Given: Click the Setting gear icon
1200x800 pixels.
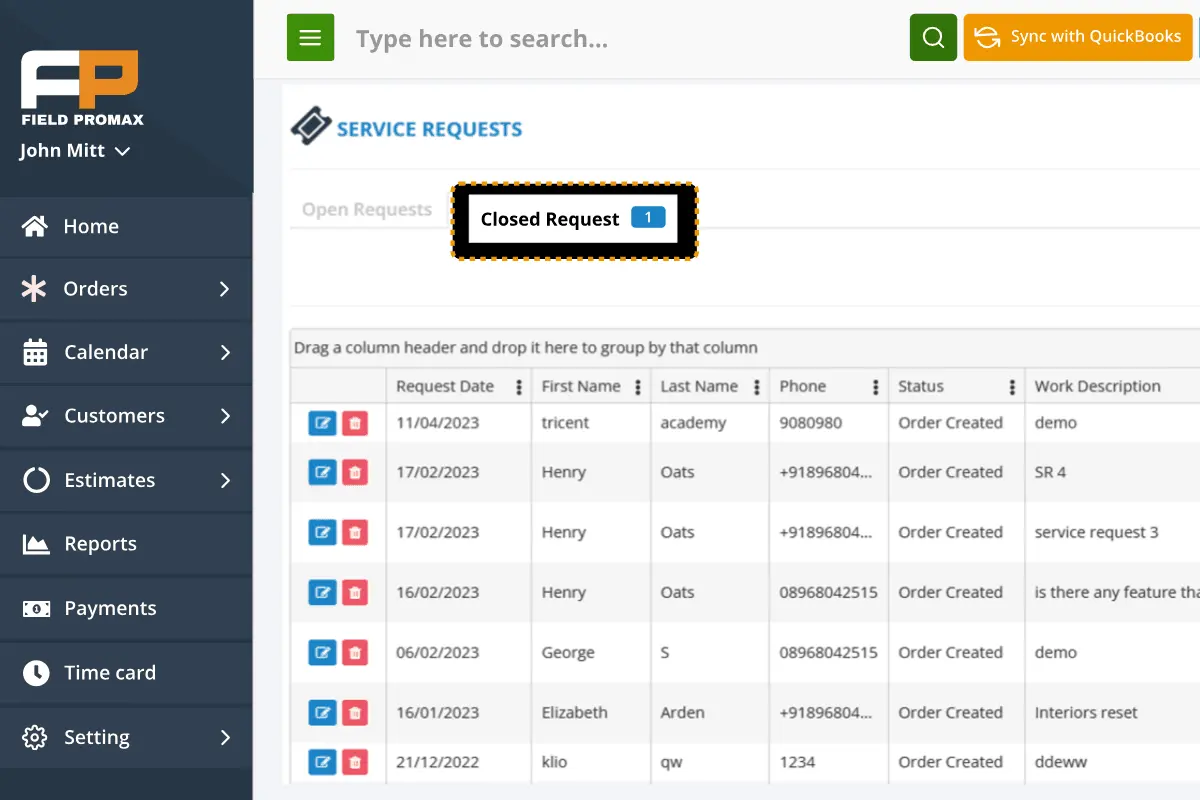Looking at the screenshot, I should [35, 737].
